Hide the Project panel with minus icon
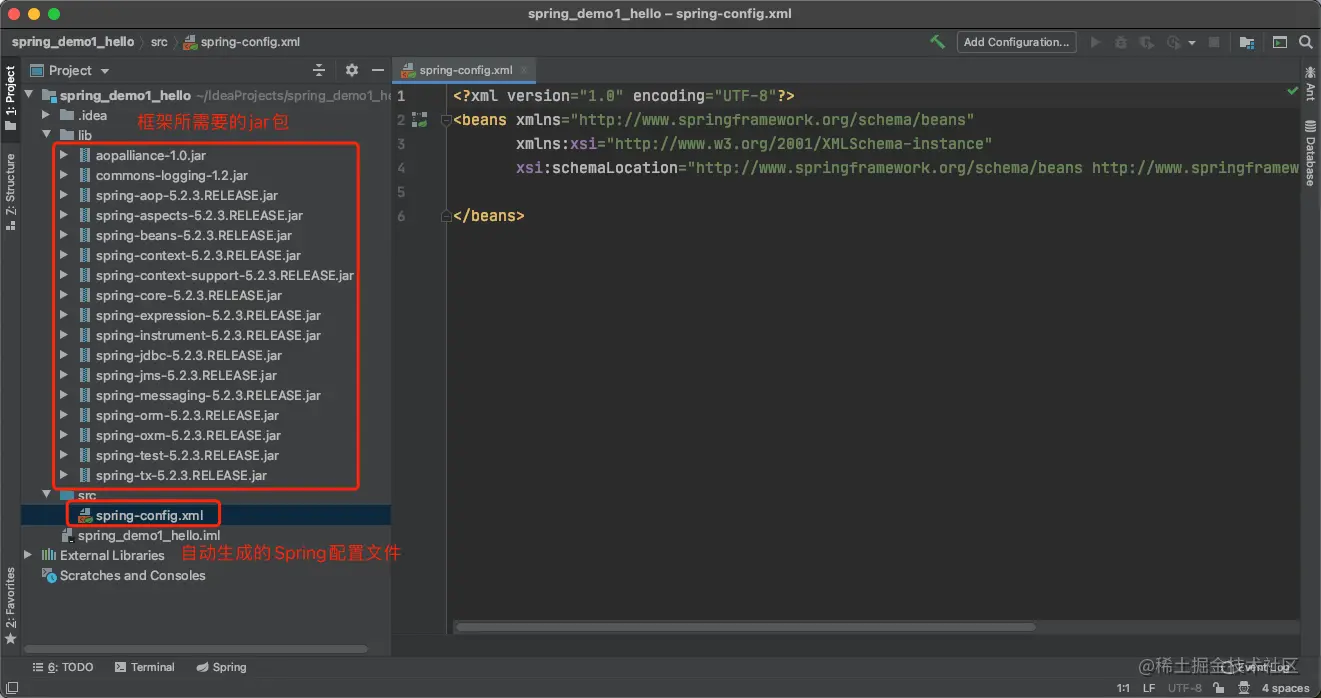The image size is (1321, 698). click(378, 70)
